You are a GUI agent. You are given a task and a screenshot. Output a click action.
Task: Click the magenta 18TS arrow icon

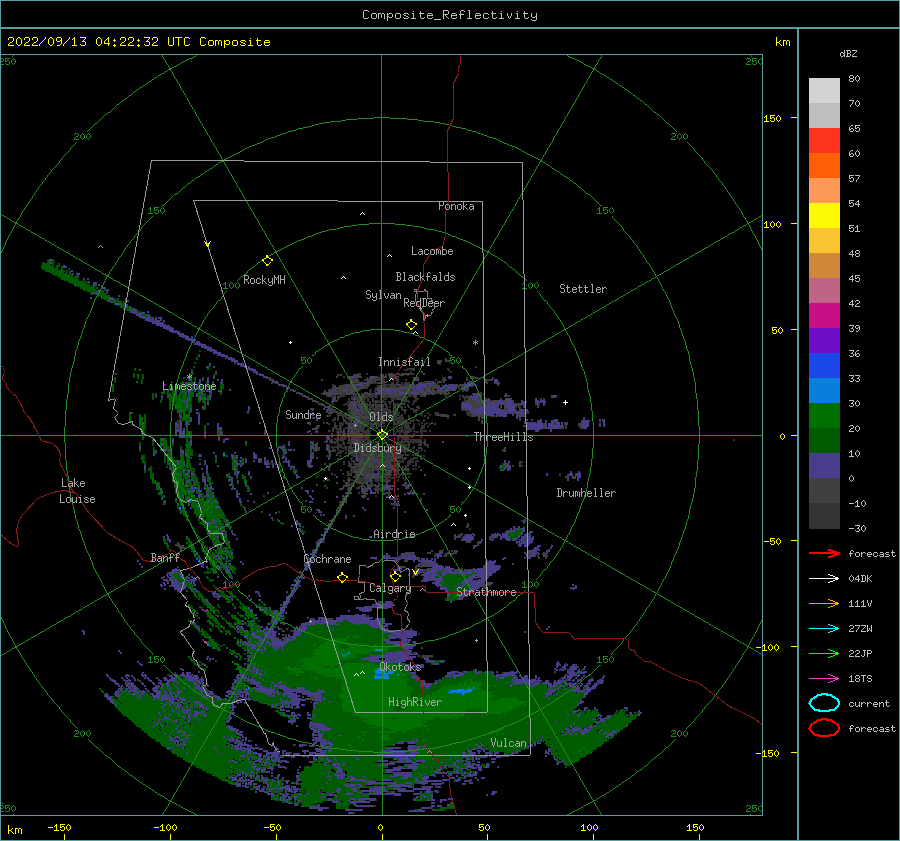824,679
